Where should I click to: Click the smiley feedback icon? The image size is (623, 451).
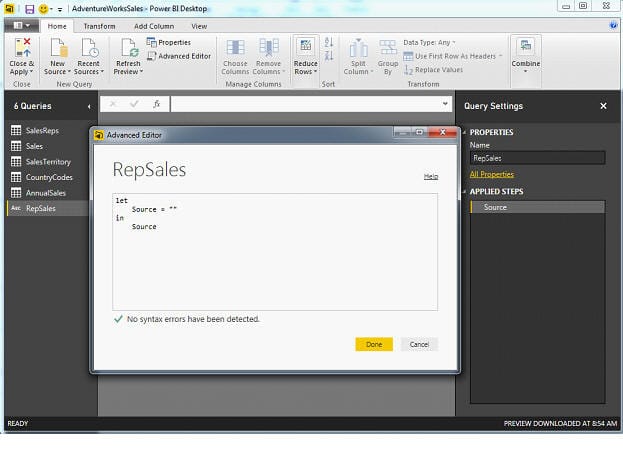(43, 8)
